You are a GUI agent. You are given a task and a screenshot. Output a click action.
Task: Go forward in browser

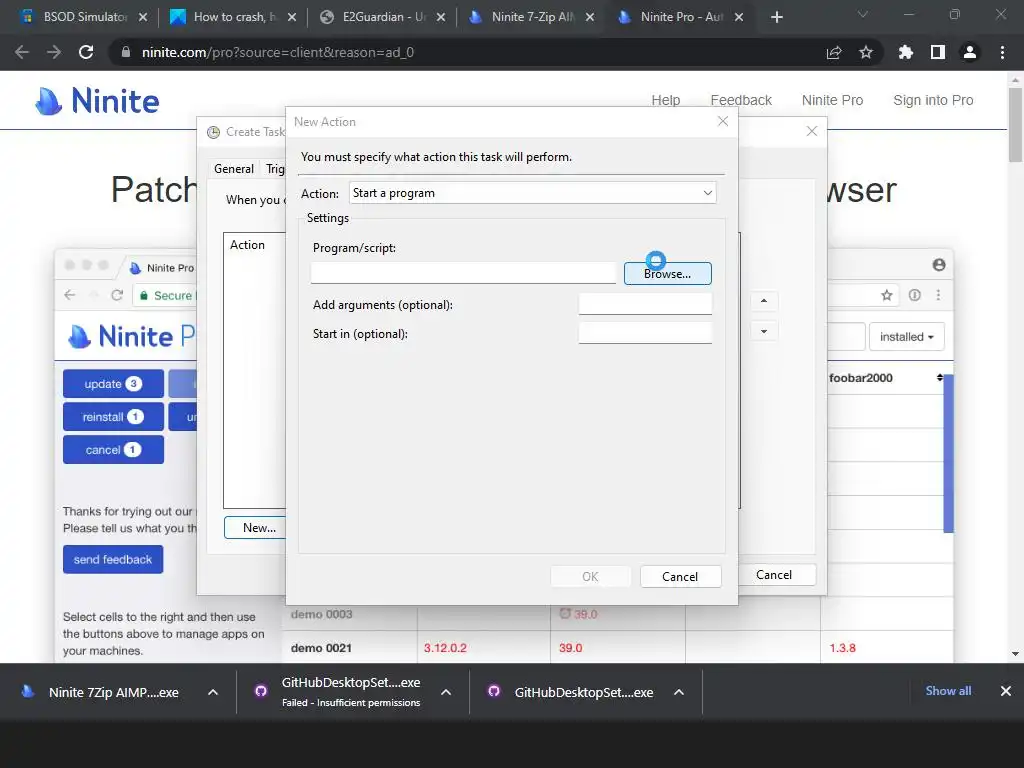pos(54,52)
